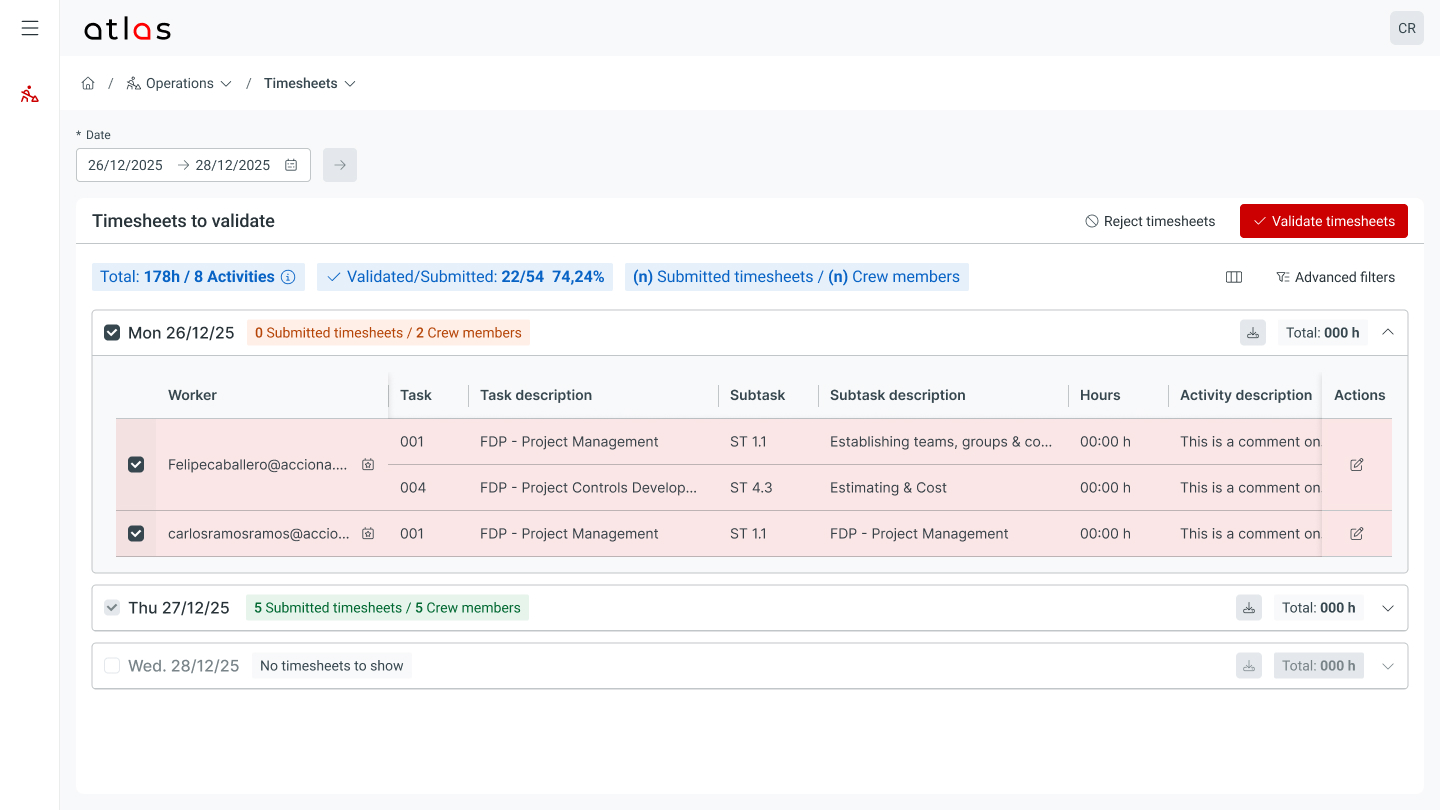Edit carlosramosramos timesheet entry

coord(1357,534)
